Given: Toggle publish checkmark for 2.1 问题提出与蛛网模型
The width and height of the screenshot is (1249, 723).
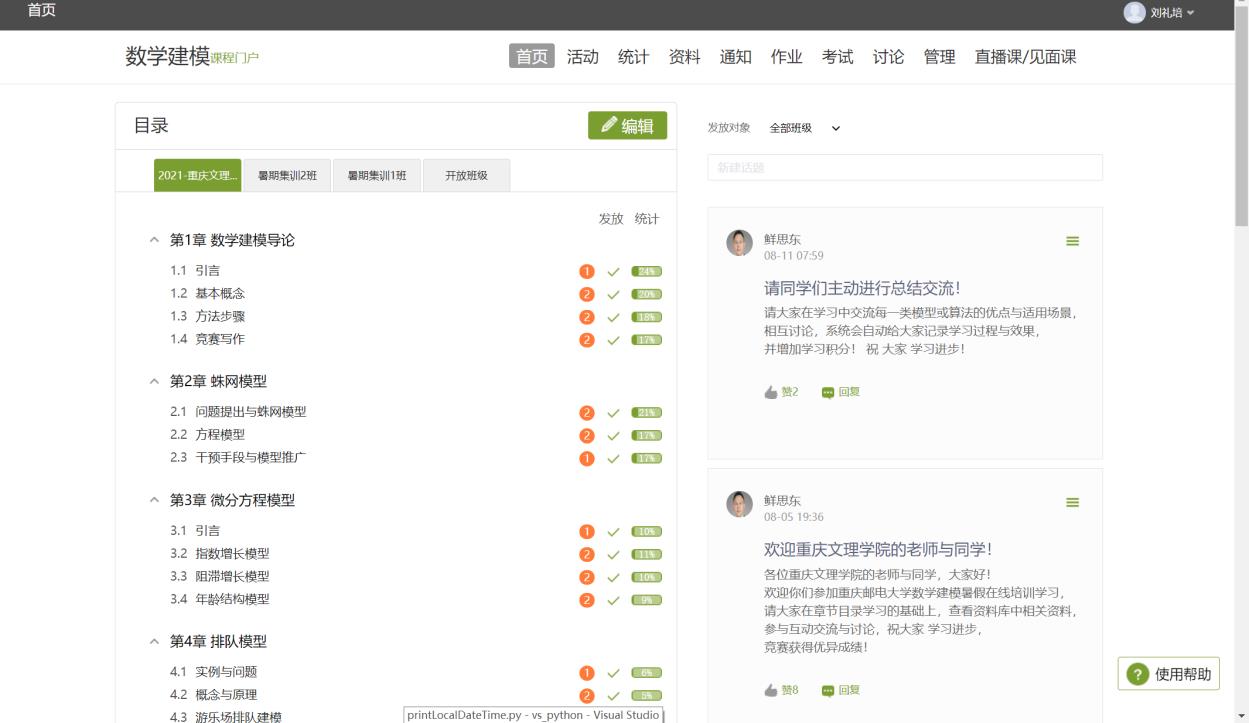Looking at the screenshot, I should [x=614, y=413].
